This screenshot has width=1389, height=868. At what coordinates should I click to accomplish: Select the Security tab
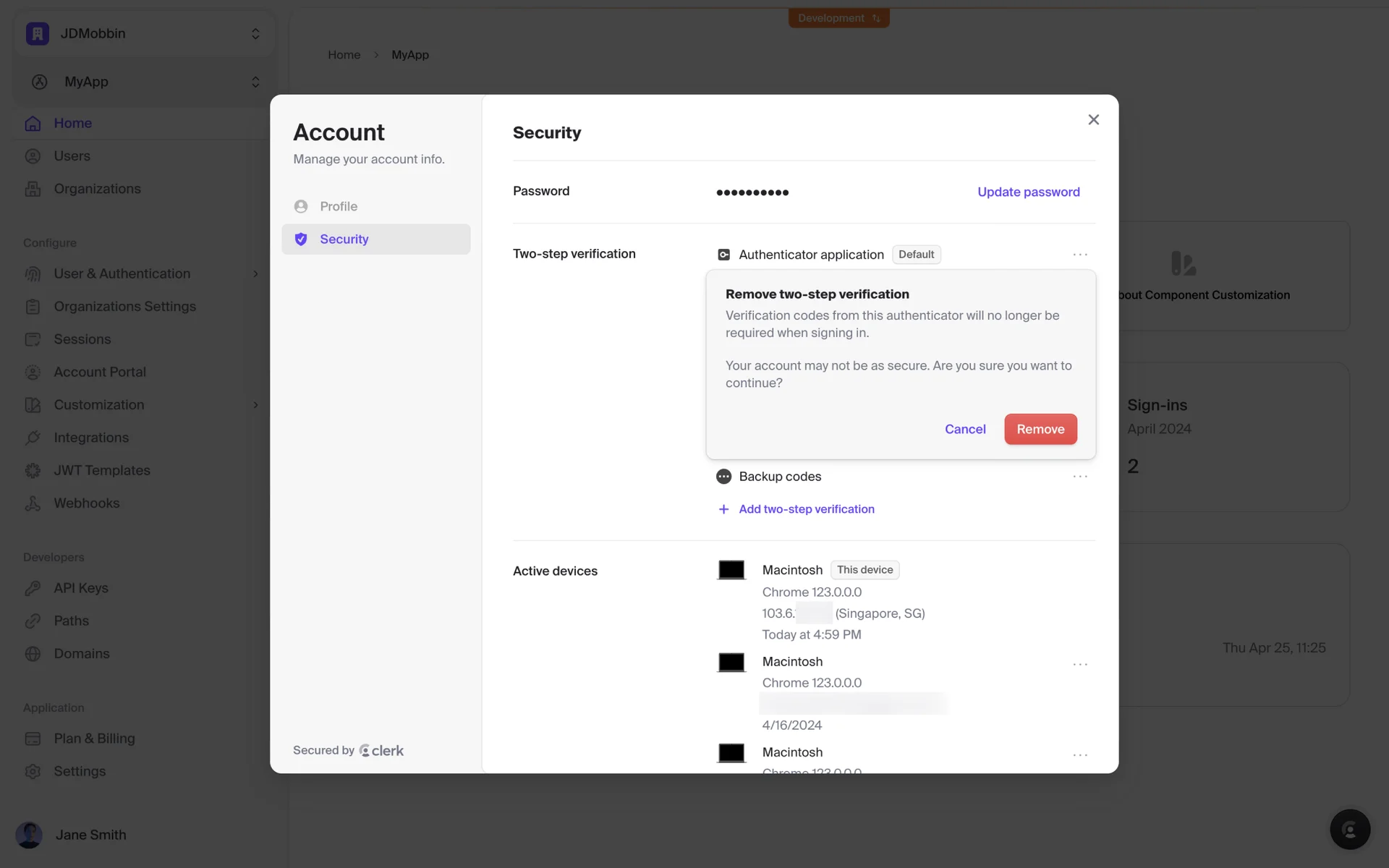(344, 239)
